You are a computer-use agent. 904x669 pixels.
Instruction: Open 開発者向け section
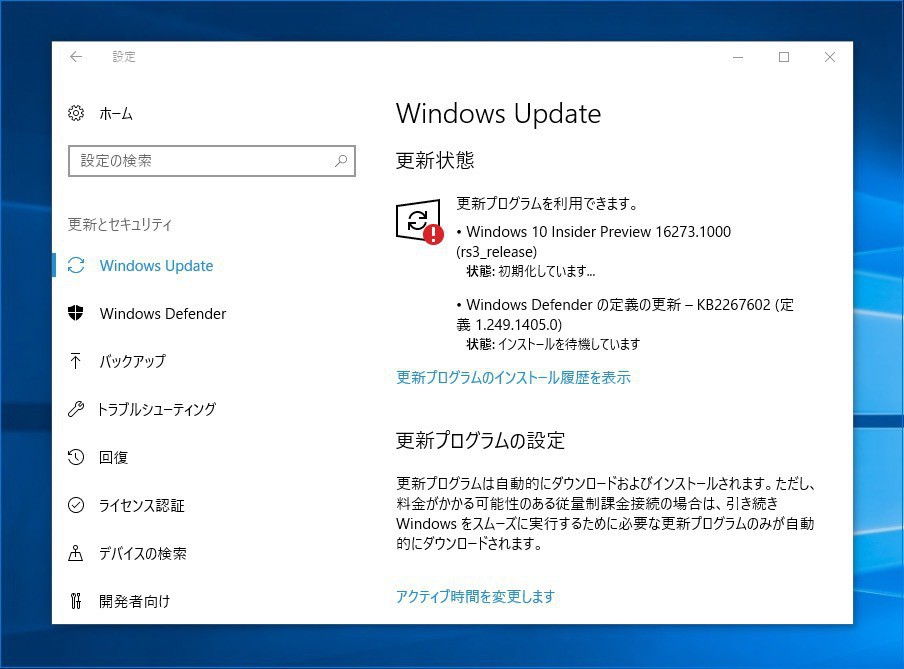coord(135,602)
